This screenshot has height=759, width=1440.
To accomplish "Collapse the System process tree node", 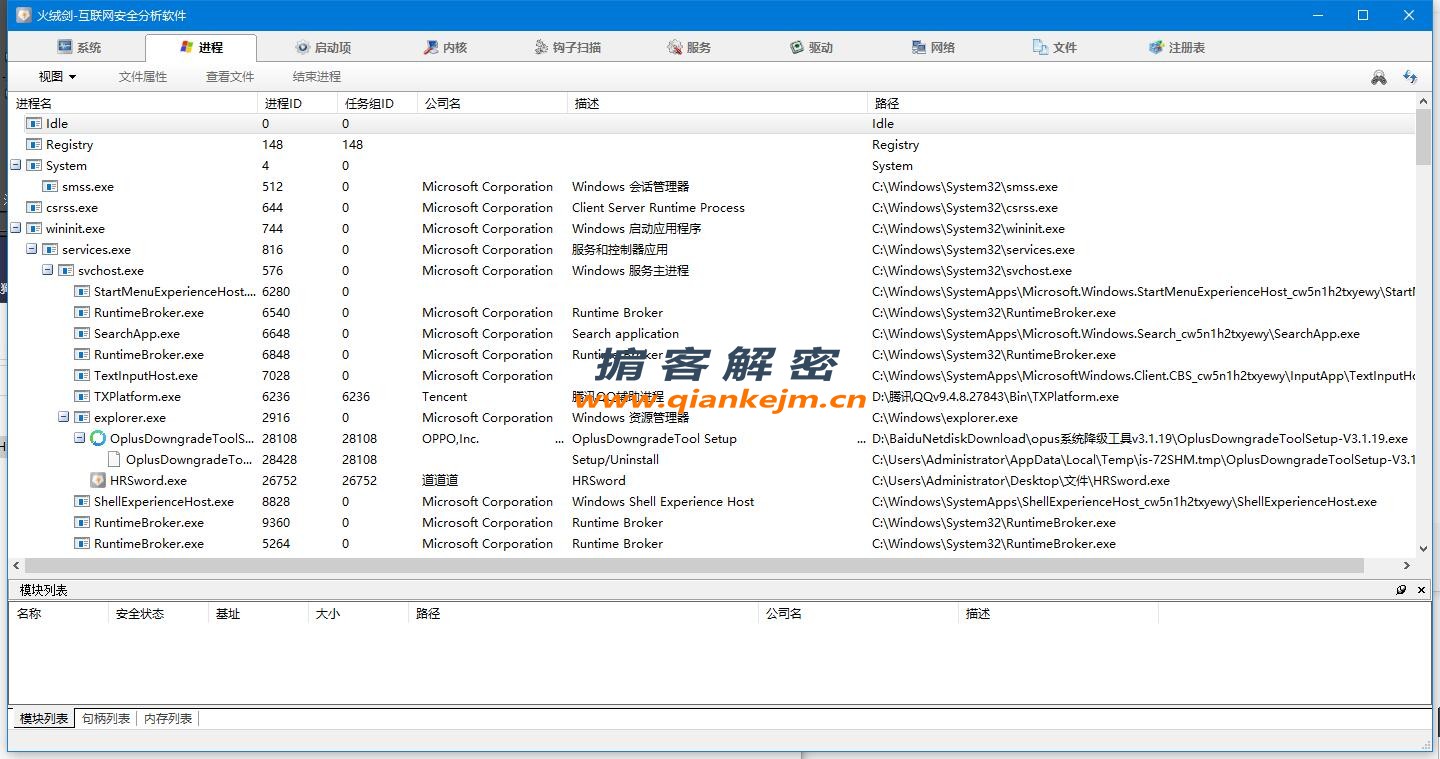I will [16, 166].
